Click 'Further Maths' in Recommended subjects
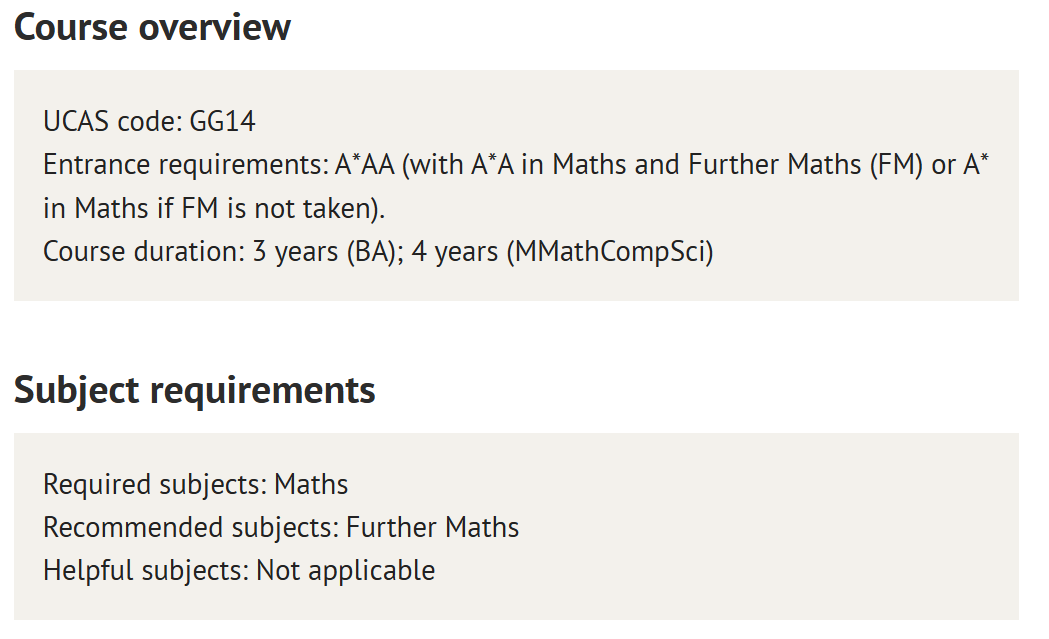This screenshot has height=639, width=1049. tap(432, 527)
